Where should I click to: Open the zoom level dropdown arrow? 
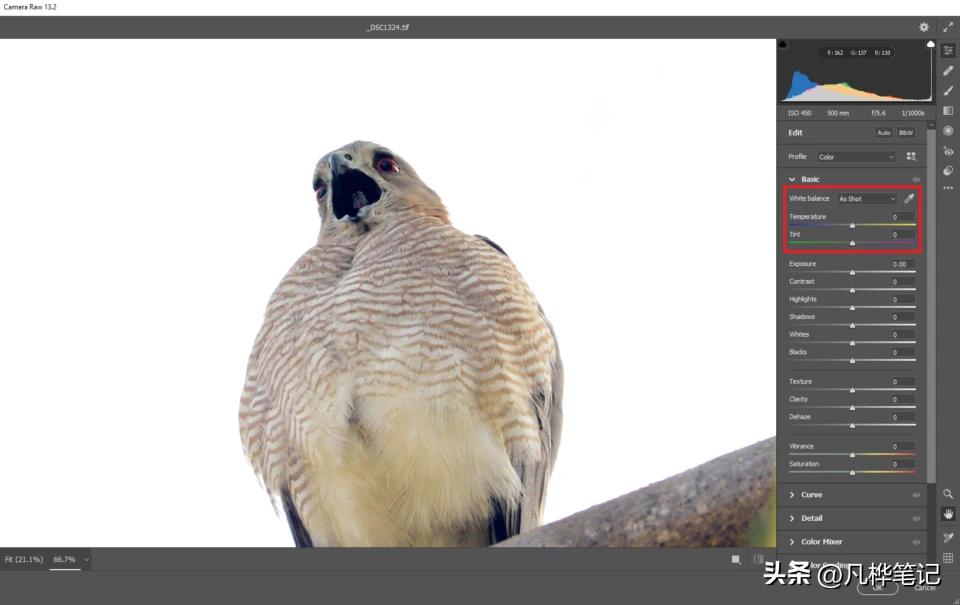tap(86, 560)
